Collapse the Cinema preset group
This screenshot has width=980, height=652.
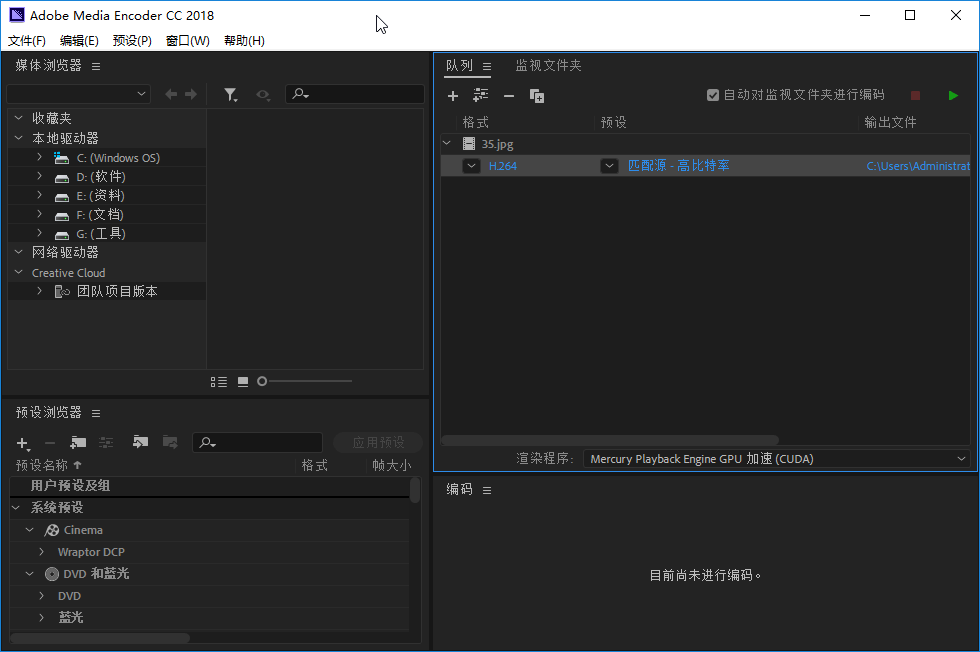(29, 529)
